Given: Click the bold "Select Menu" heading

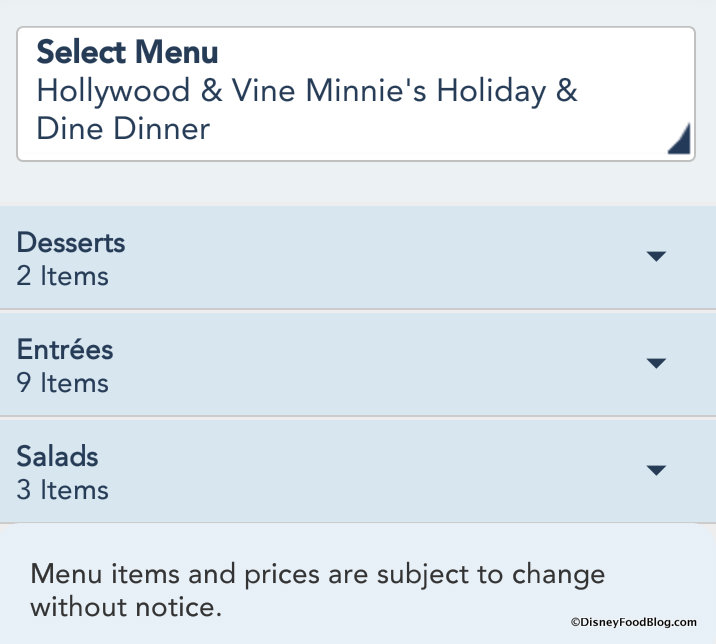Looking at the screenshot, I should click(x=127, y=52).
